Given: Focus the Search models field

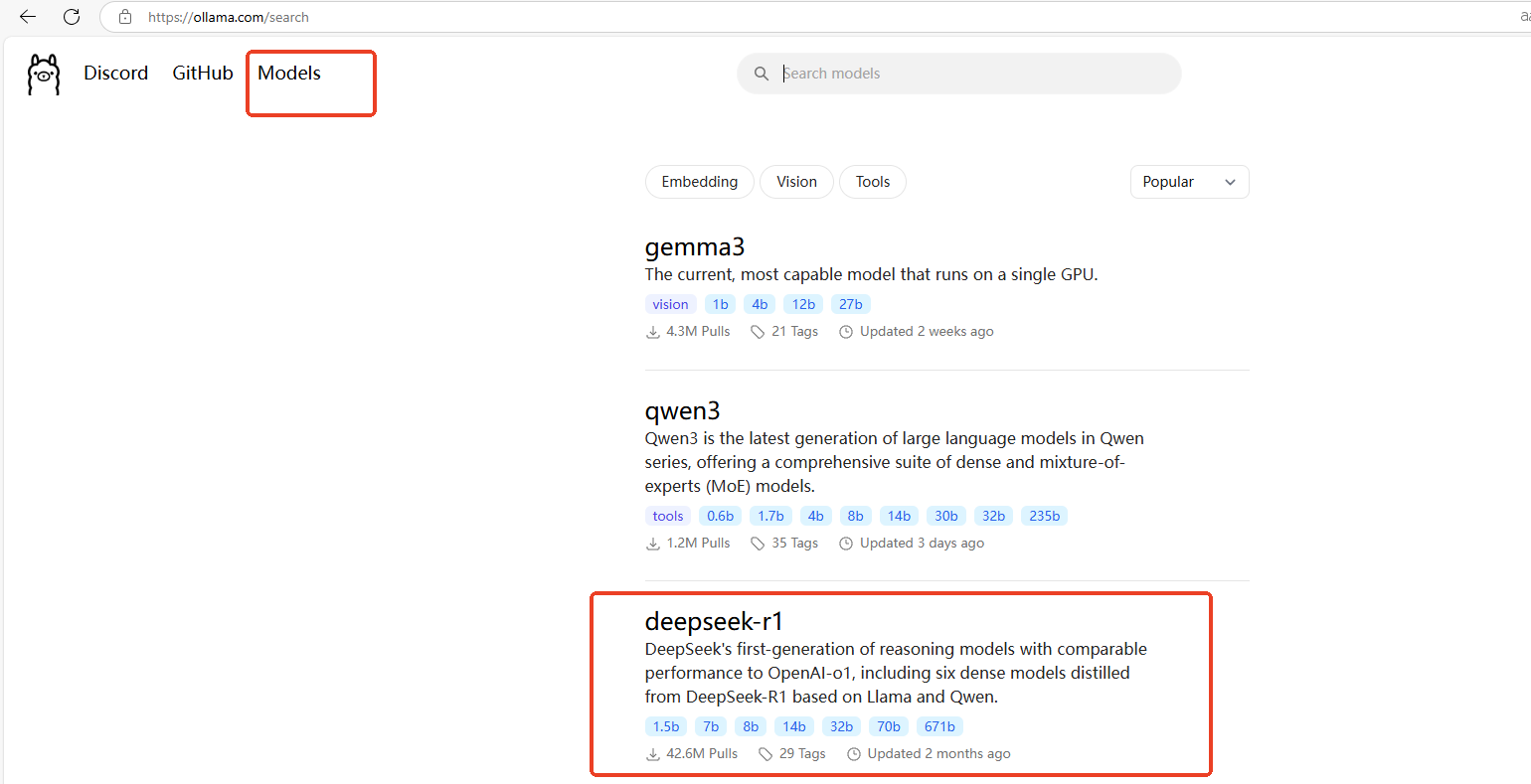Looking at the screenshot, I should tap(959, 74).
